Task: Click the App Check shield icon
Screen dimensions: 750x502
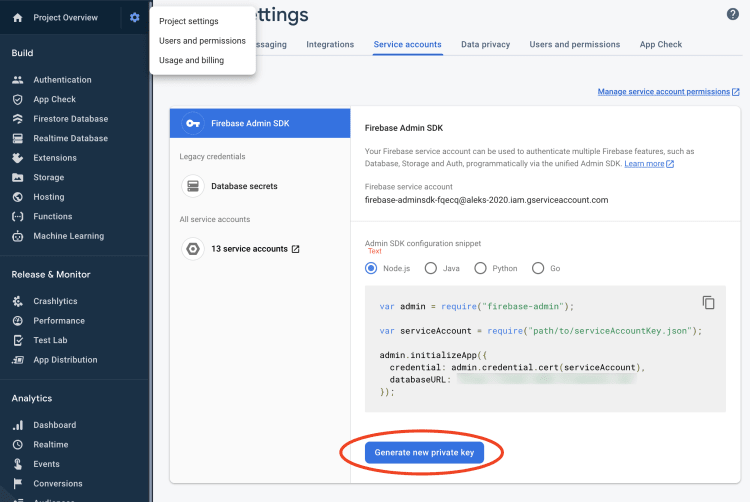Action: [x=18, y=99]
